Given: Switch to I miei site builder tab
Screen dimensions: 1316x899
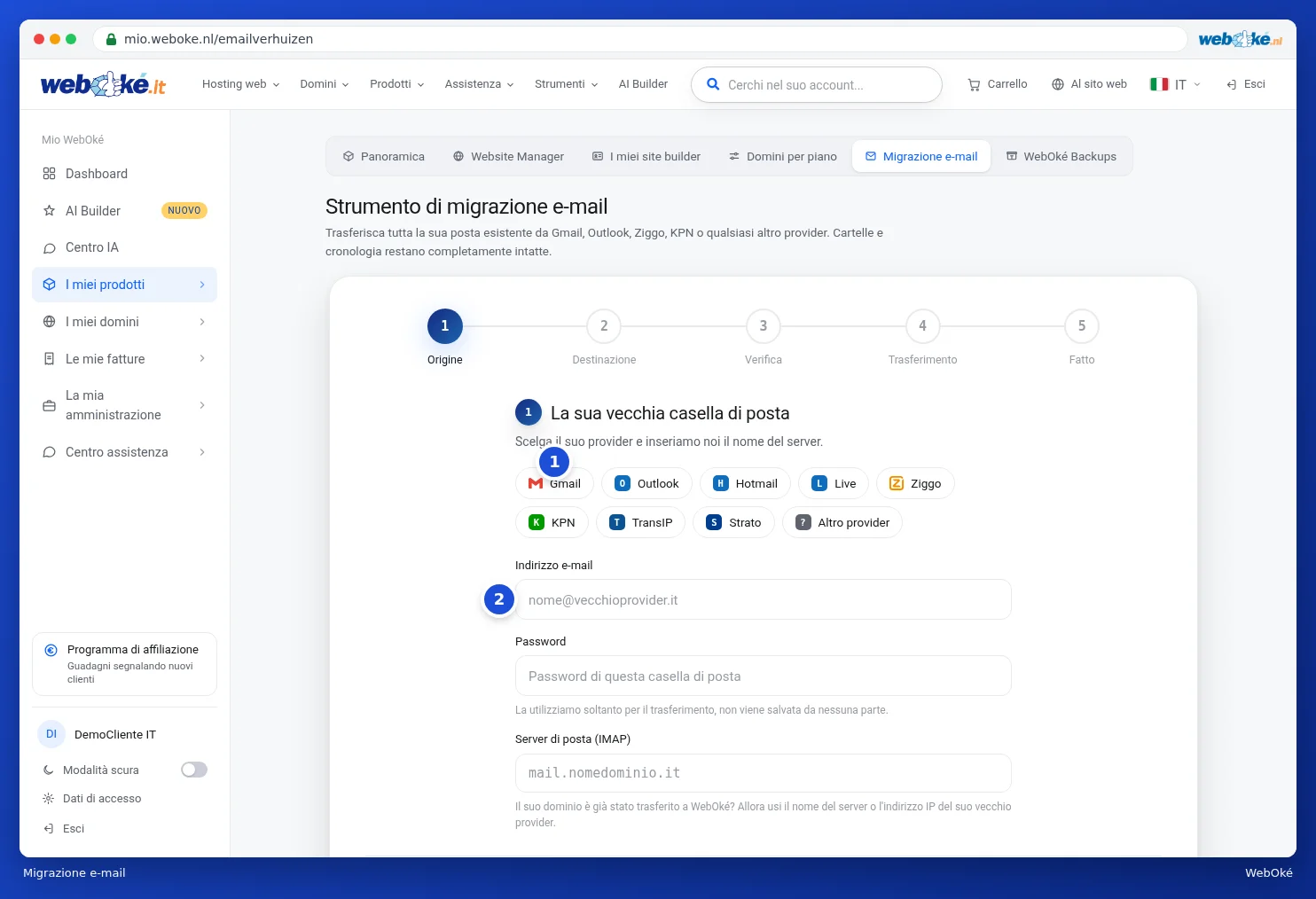Looking at the screenshot, I should (x=646, y=156).
